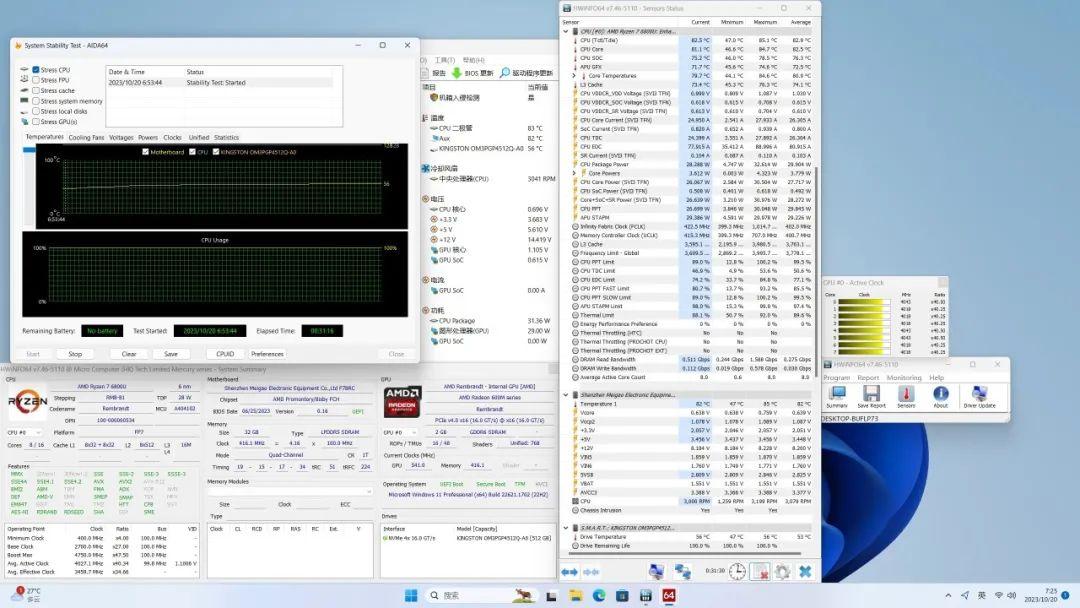Open the Monitoring menu in HWiNFO64
Screen dimensions: 1080x608
click(x=904, y=378)
